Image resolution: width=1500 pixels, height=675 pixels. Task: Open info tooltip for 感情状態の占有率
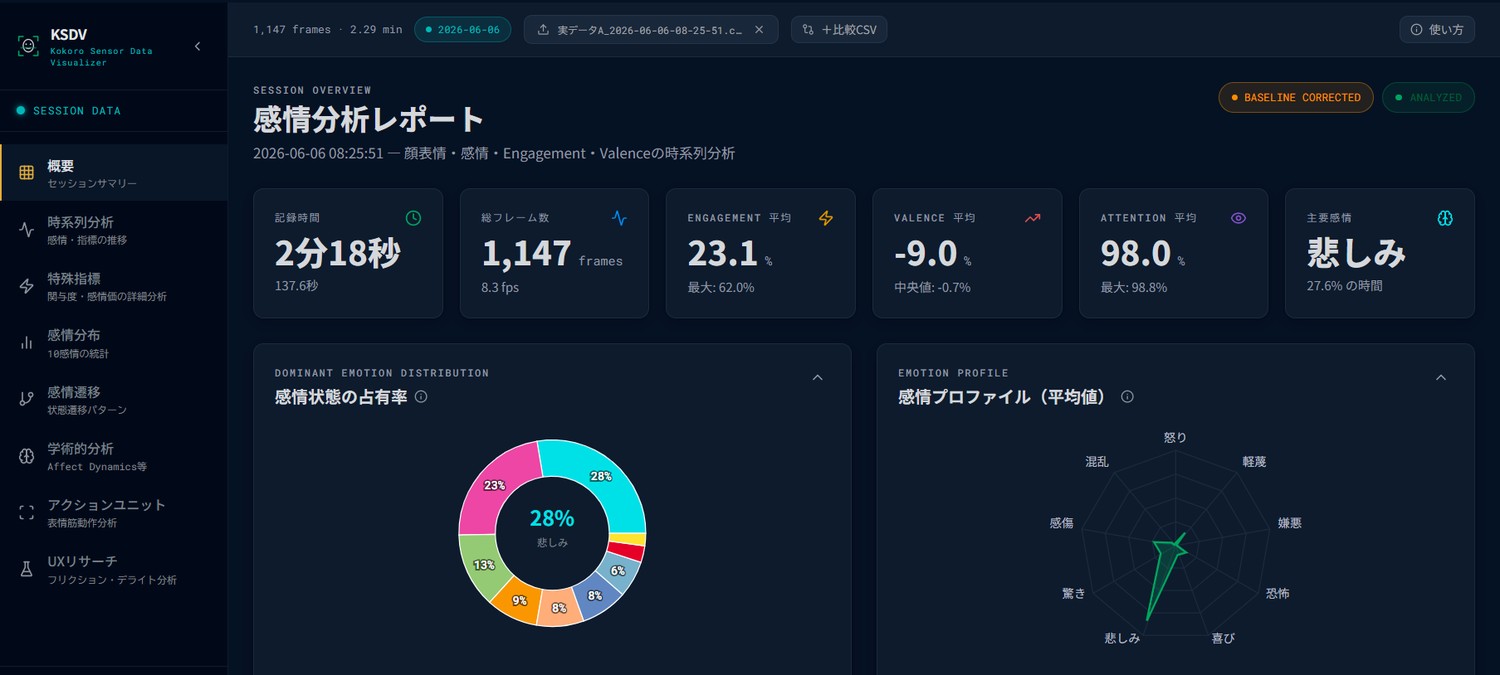(421, 397)
